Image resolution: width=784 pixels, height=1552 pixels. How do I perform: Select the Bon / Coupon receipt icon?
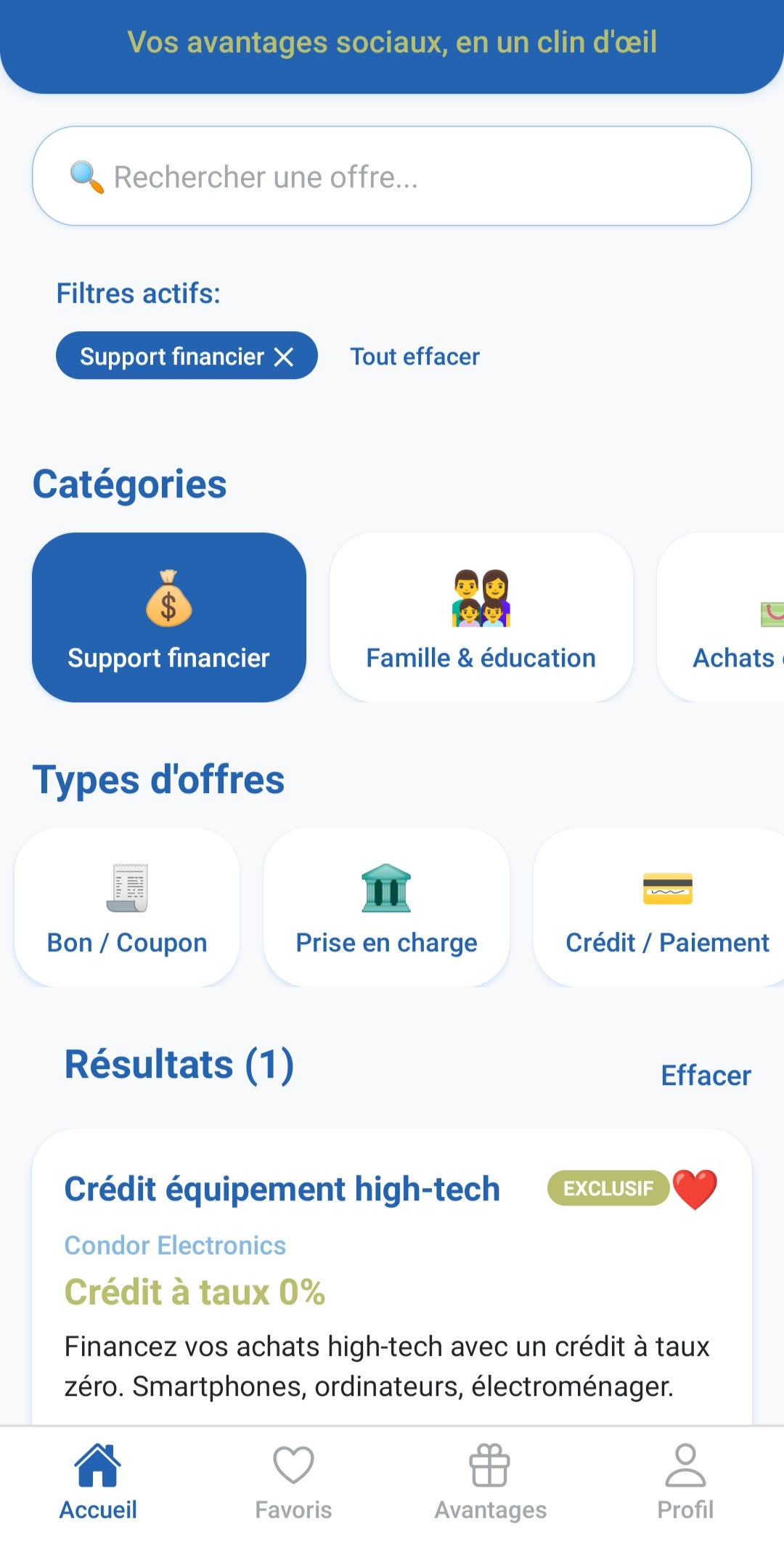coord(126,887)
